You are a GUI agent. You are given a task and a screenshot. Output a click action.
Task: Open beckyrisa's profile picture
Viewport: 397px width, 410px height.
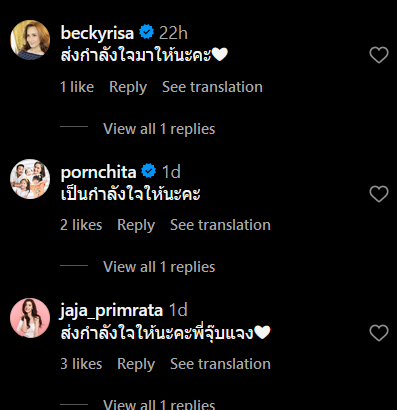30,40
